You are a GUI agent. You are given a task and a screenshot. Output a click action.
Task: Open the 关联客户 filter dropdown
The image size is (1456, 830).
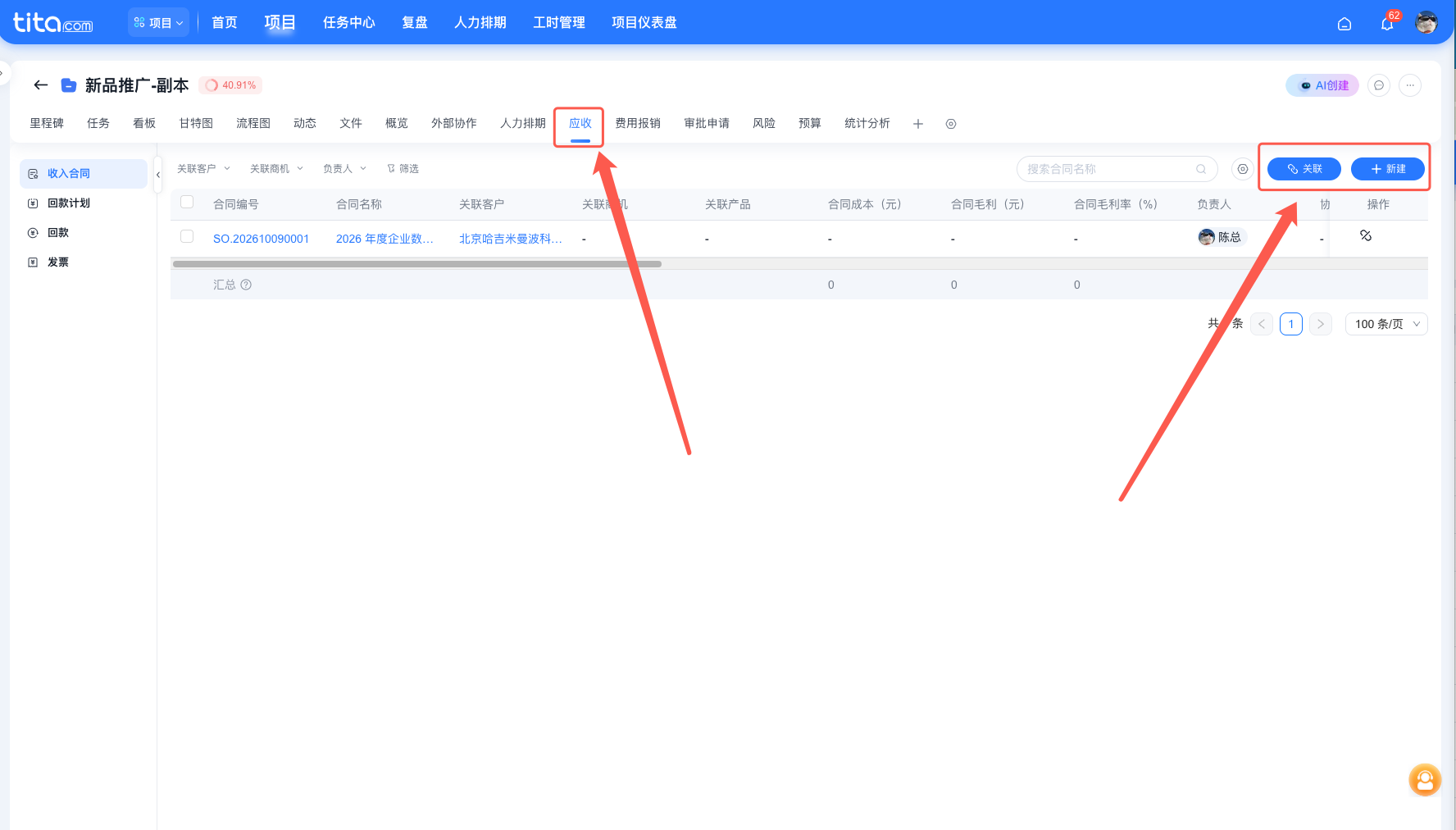click(x=204, y=169)
